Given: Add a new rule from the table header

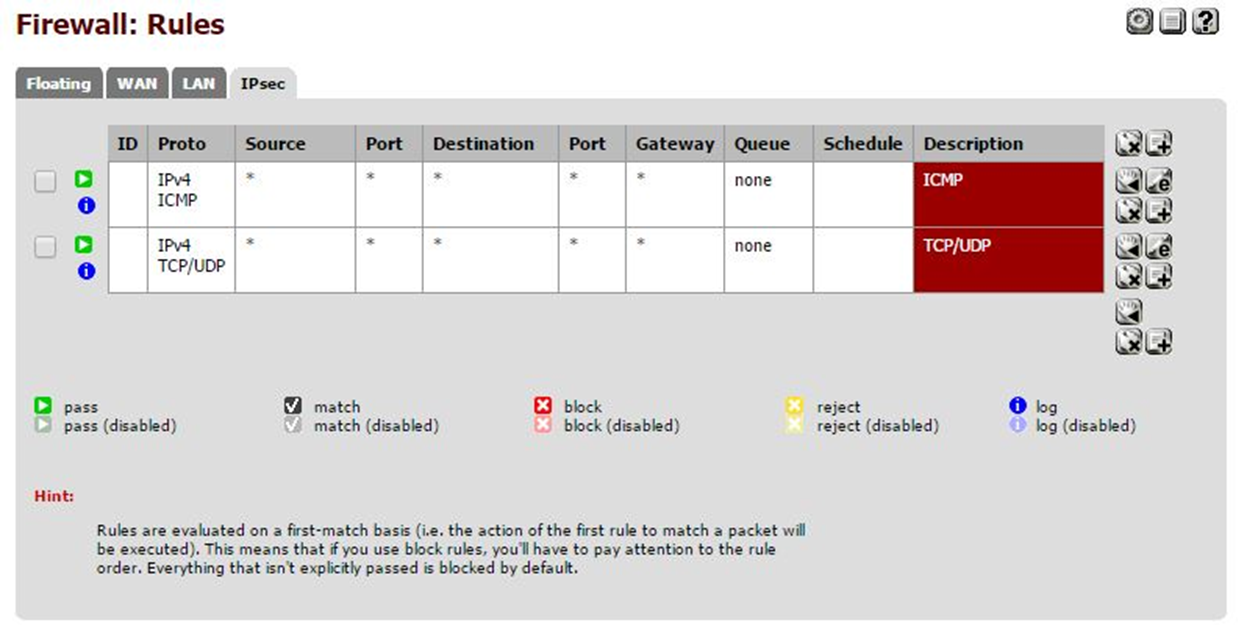Looking at the screenshot, I should pos(1159,144).
